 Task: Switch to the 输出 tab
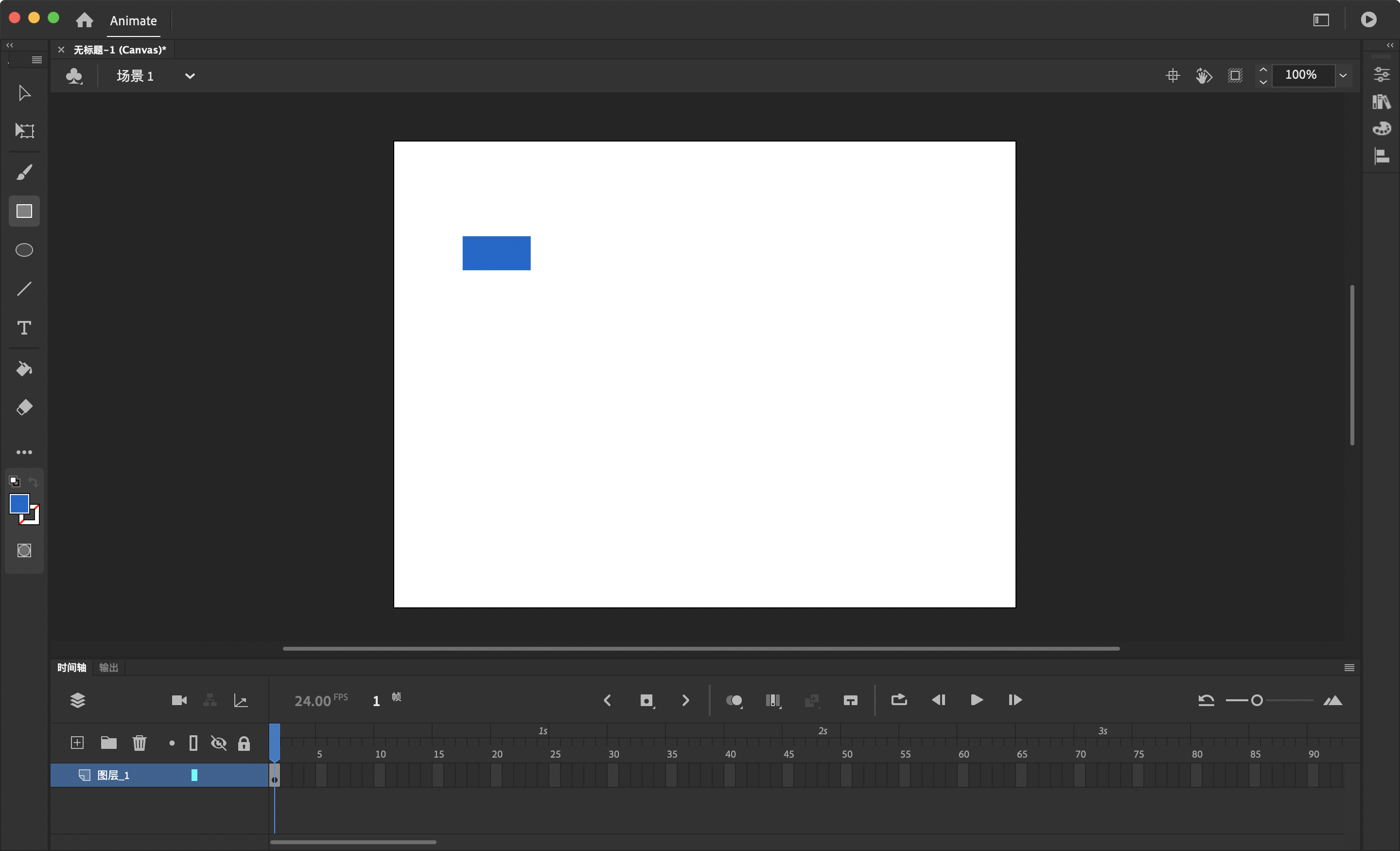(x=108, y=667)
